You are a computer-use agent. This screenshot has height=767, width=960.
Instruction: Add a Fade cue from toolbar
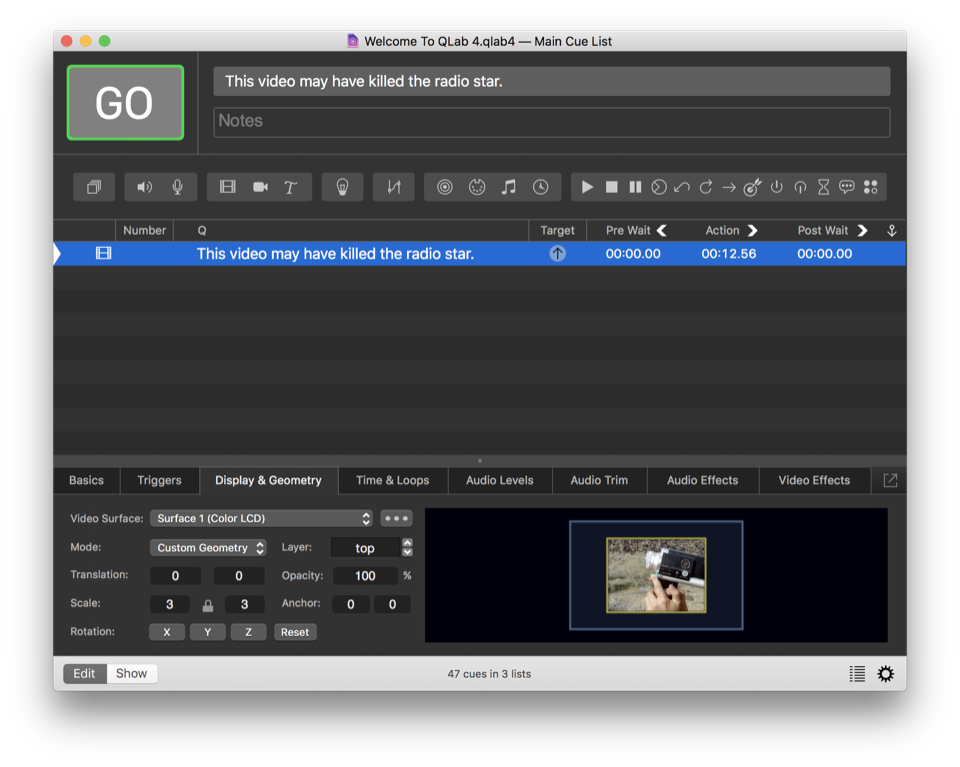pos(394,187)
